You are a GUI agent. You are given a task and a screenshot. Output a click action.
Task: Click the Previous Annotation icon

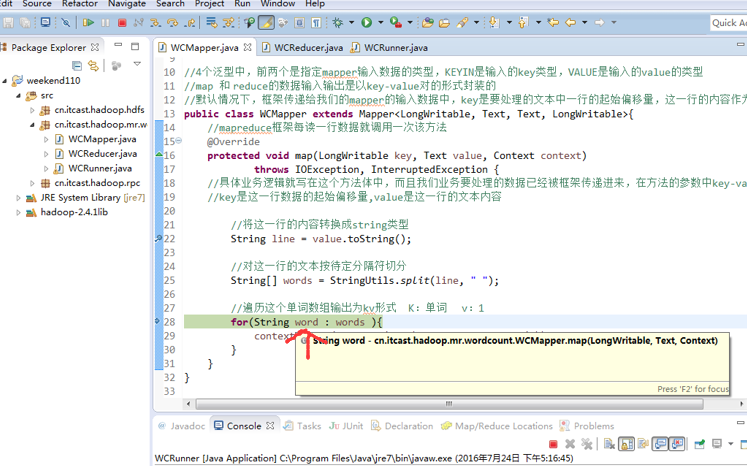(x=524, y=22)
